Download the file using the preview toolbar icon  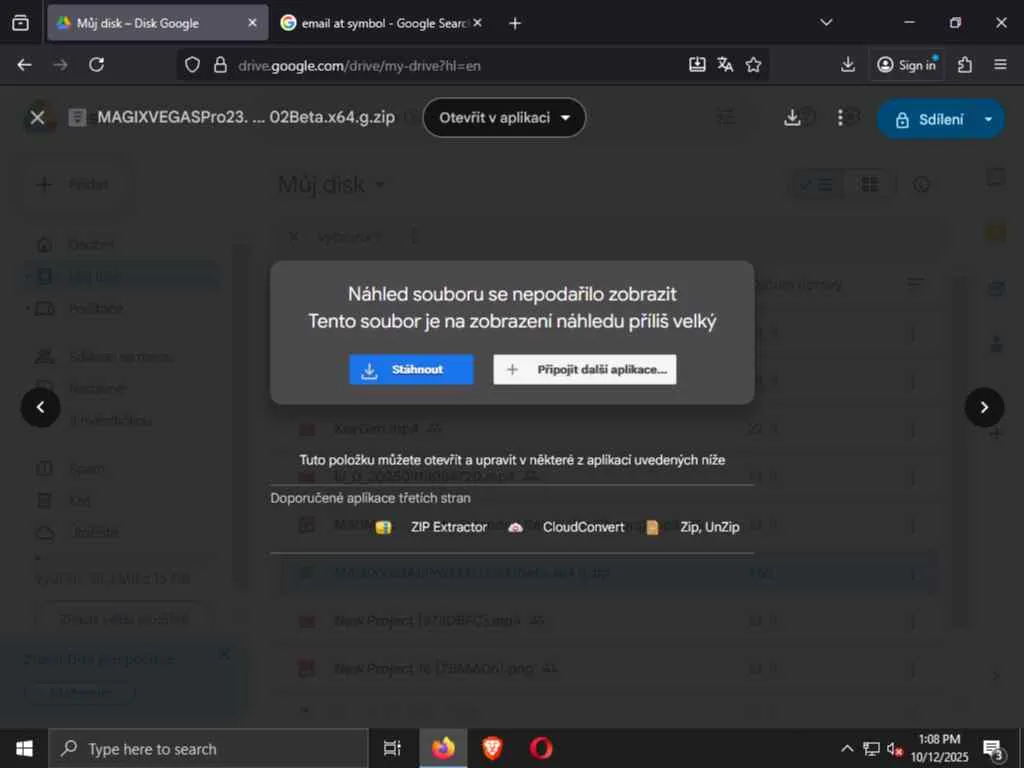(792, 118)
